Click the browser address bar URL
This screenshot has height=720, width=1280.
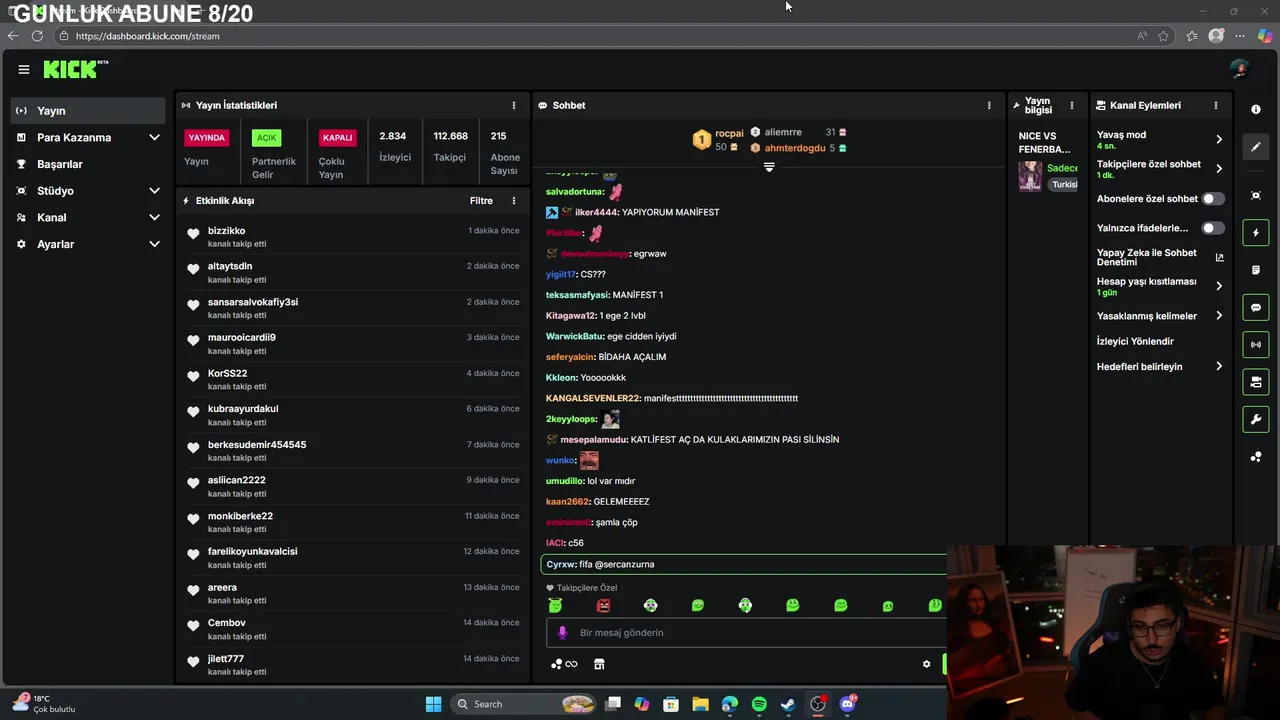click(147, 36)
